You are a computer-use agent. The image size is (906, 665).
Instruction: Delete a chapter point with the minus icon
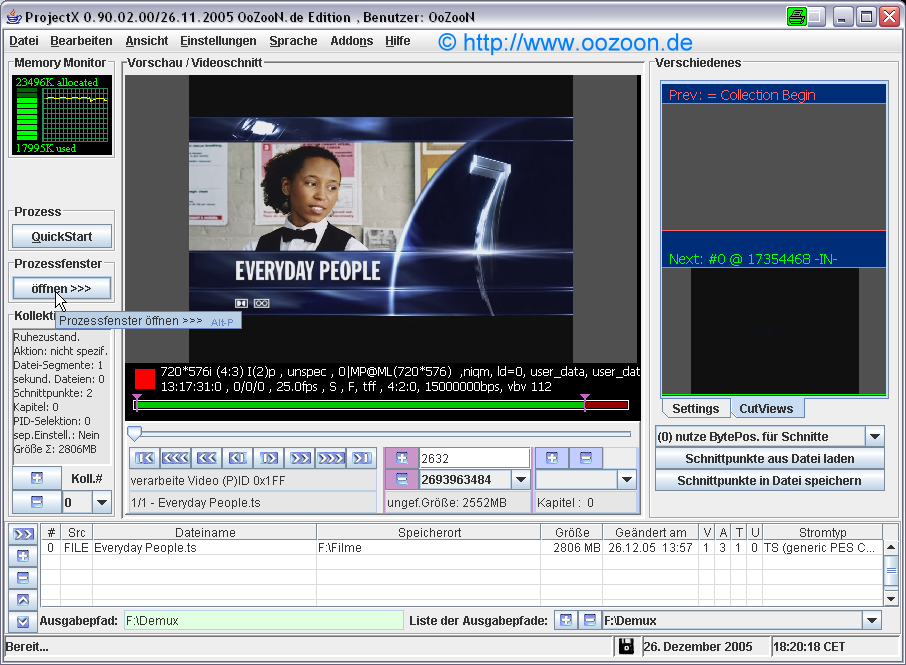pyautogui.click(x=585, y=458)
